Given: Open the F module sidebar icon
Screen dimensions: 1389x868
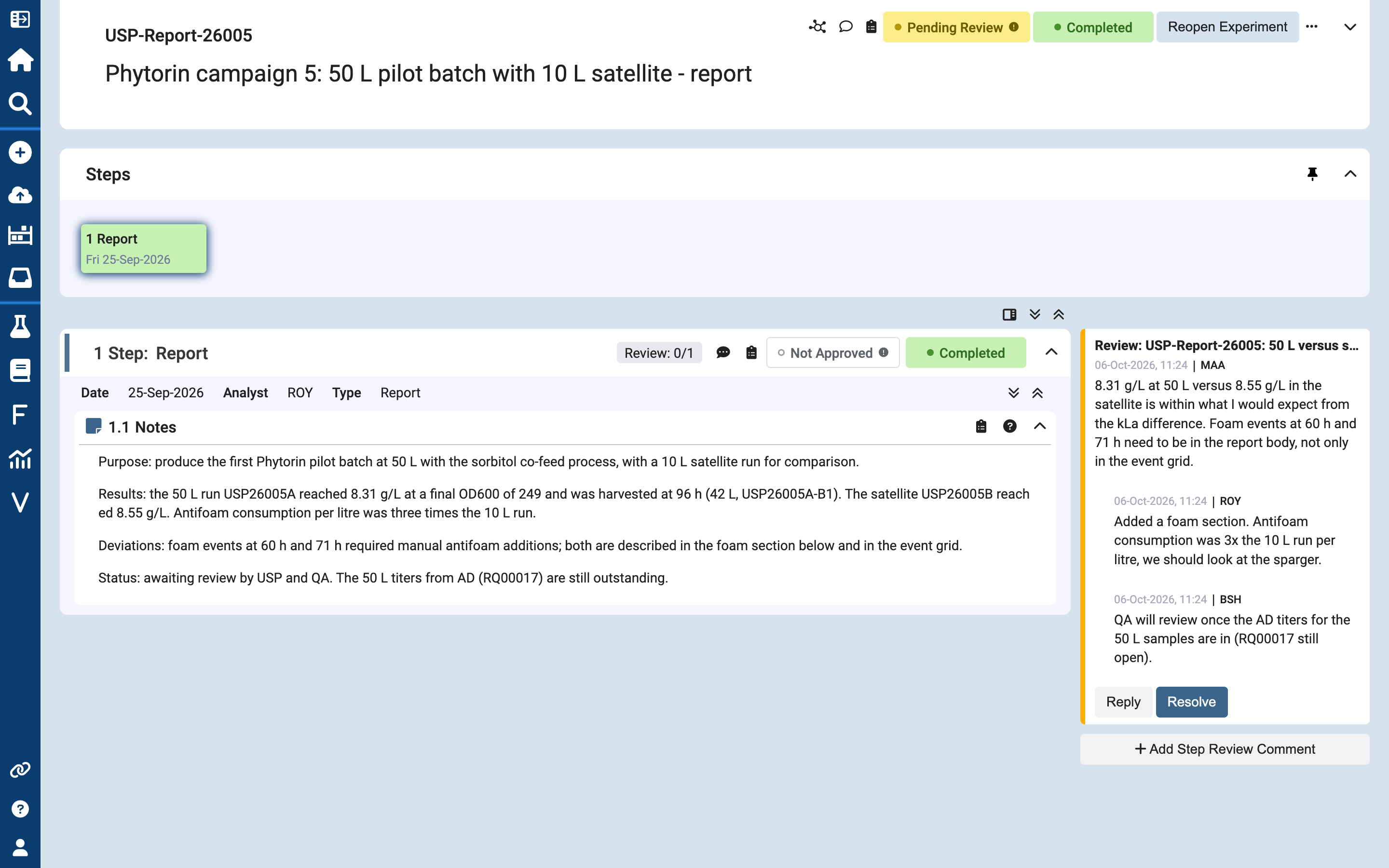Looking at the screenshot, I should 20,414.
